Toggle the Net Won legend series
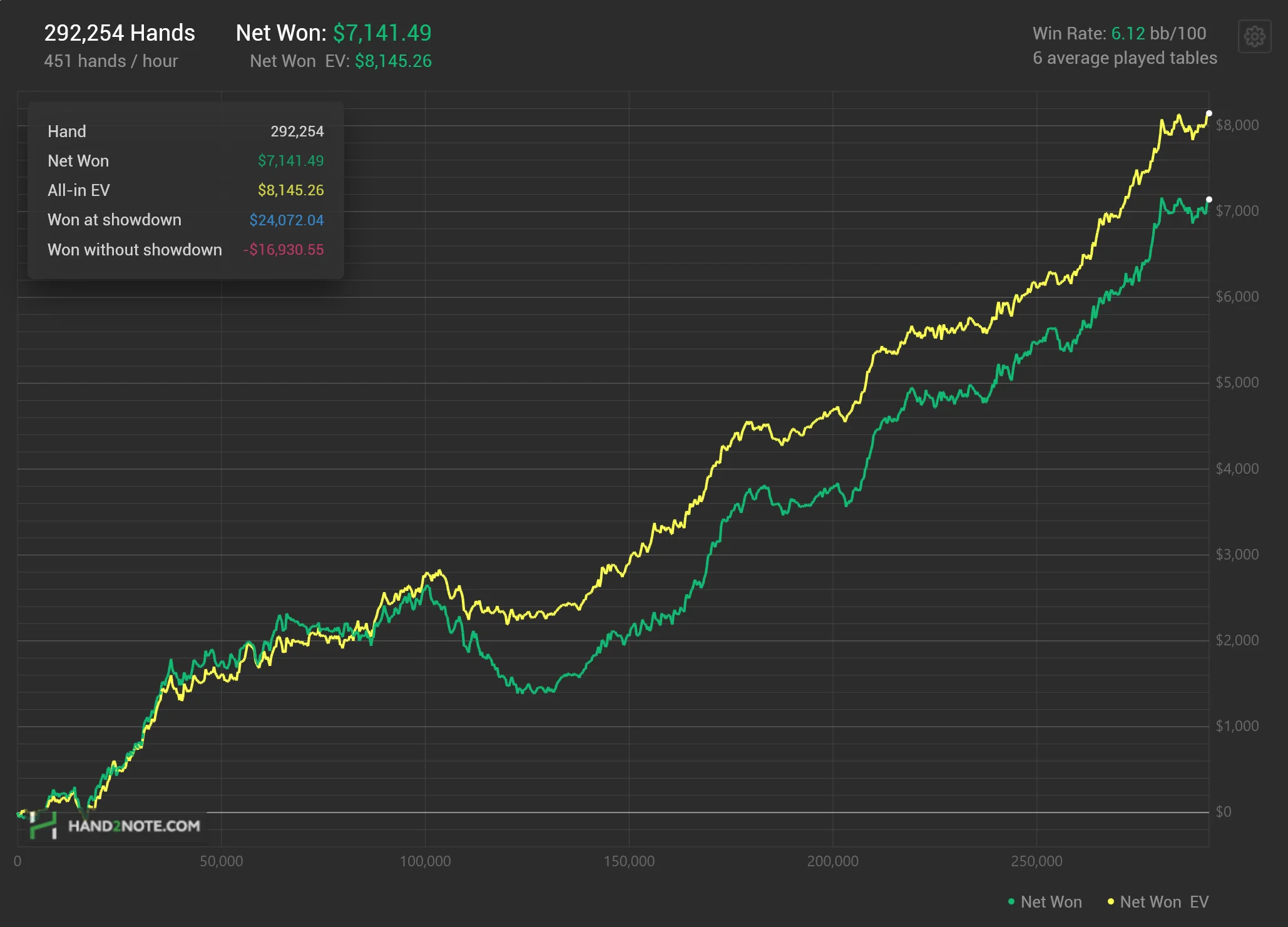 tap(1051, 902)
